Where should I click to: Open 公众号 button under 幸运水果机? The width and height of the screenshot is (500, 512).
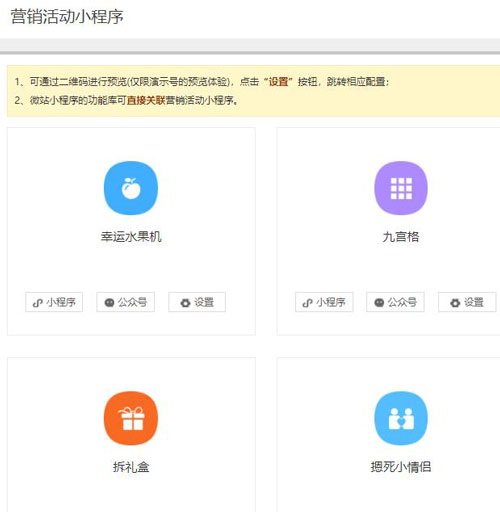tap(126, 302)
